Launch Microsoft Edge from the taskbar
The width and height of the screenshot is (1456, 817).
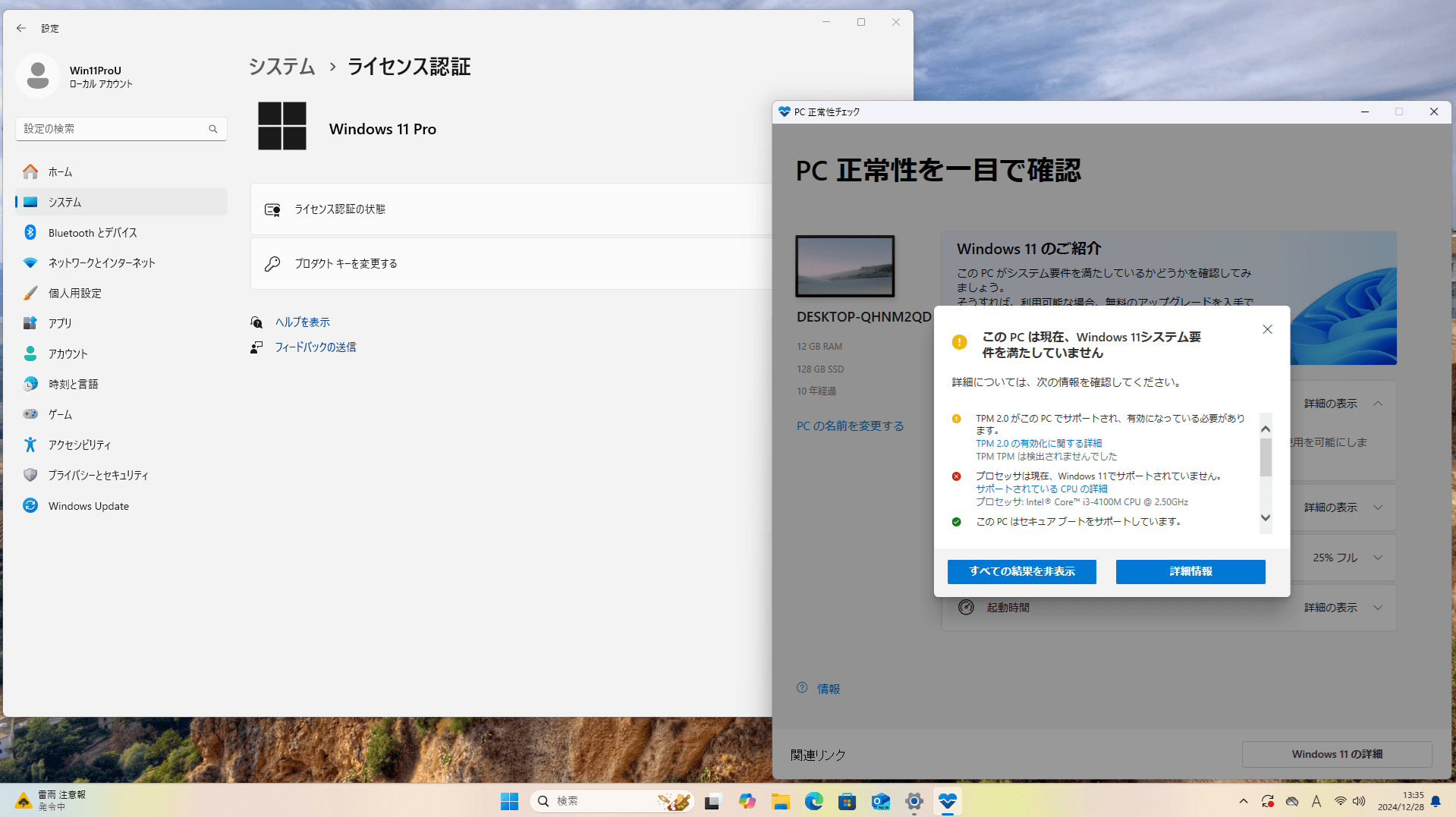tap(813, 801)
